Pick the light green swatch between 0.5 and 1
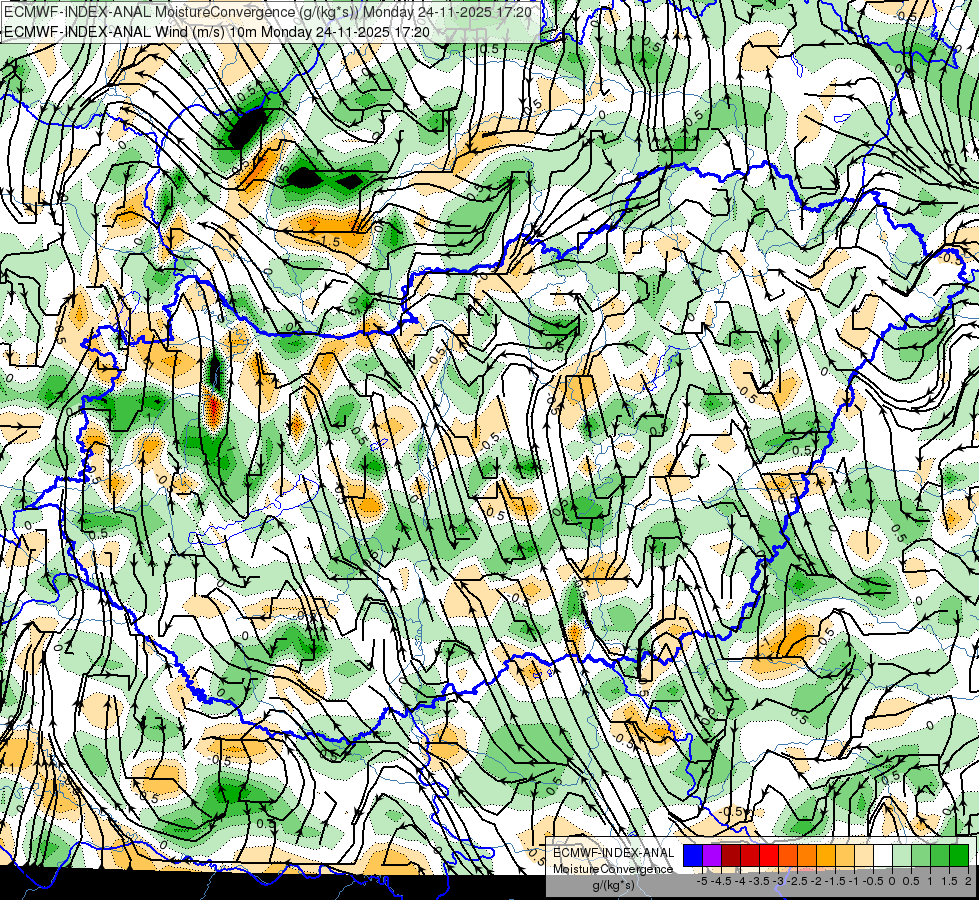 [x=920, y=856]
